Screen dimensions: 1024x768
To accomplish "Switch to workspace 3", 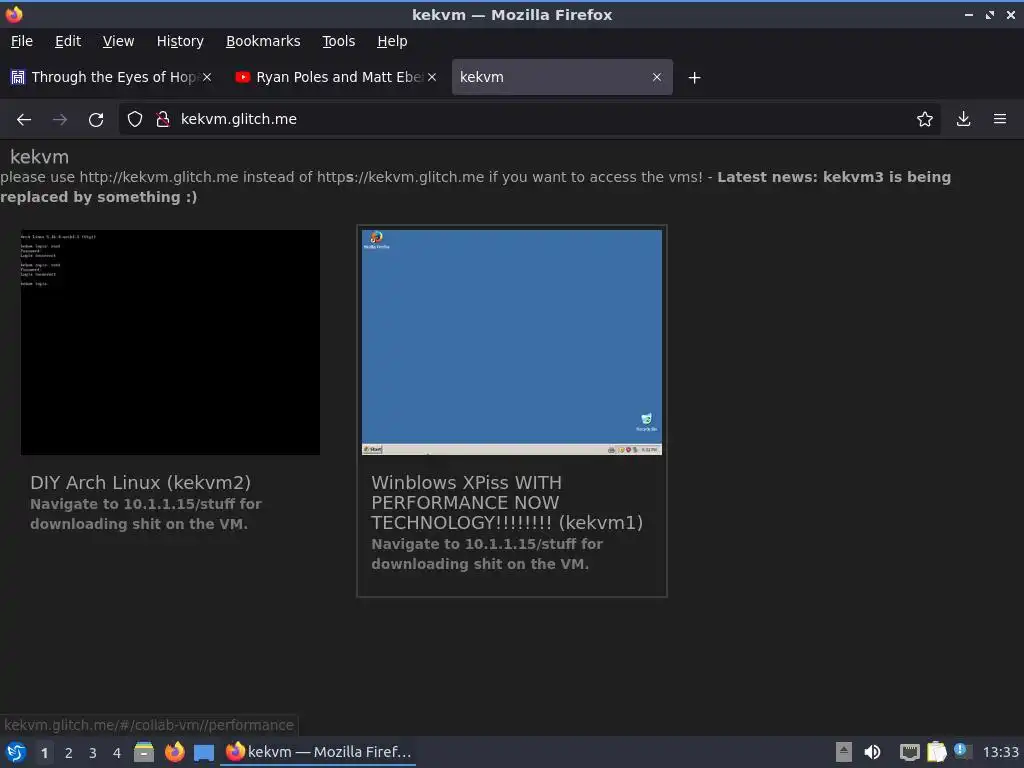I will tap(93, 753).
